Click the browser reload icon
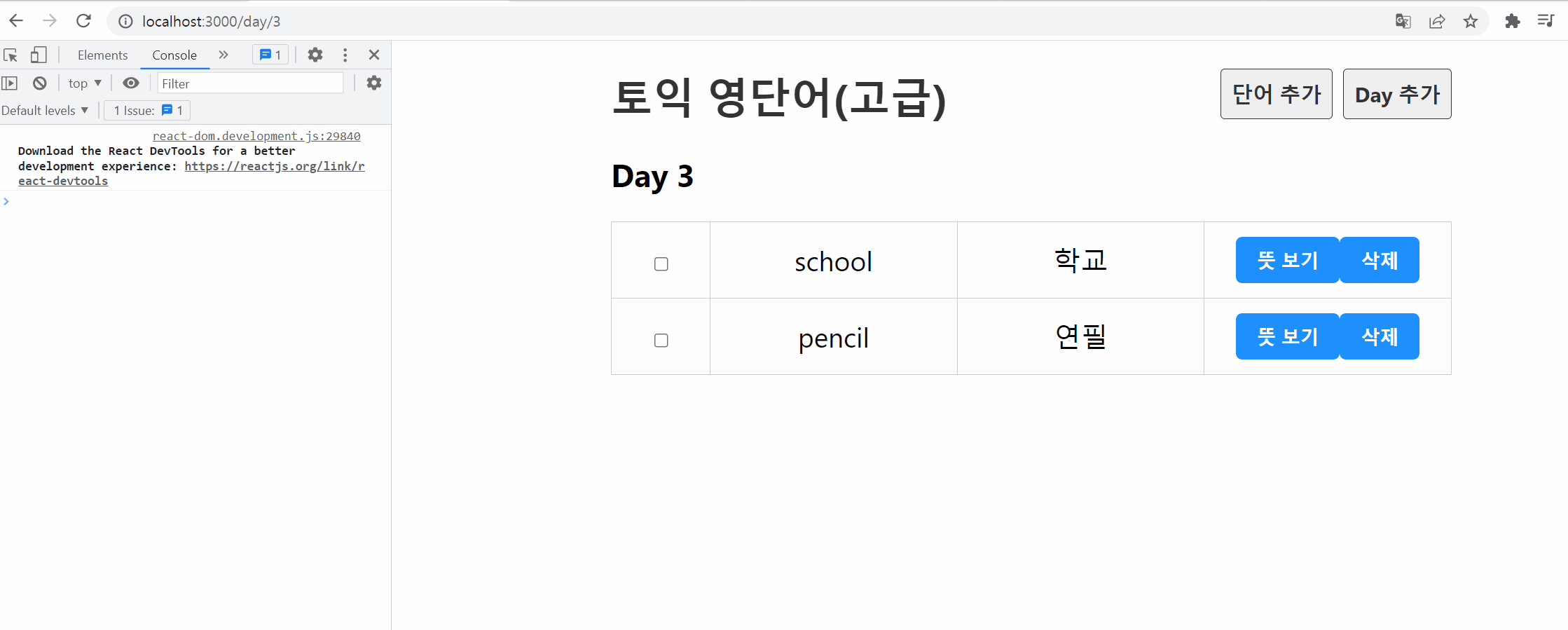This screenshot has height=630, width=1568. [x=83, y=21]
